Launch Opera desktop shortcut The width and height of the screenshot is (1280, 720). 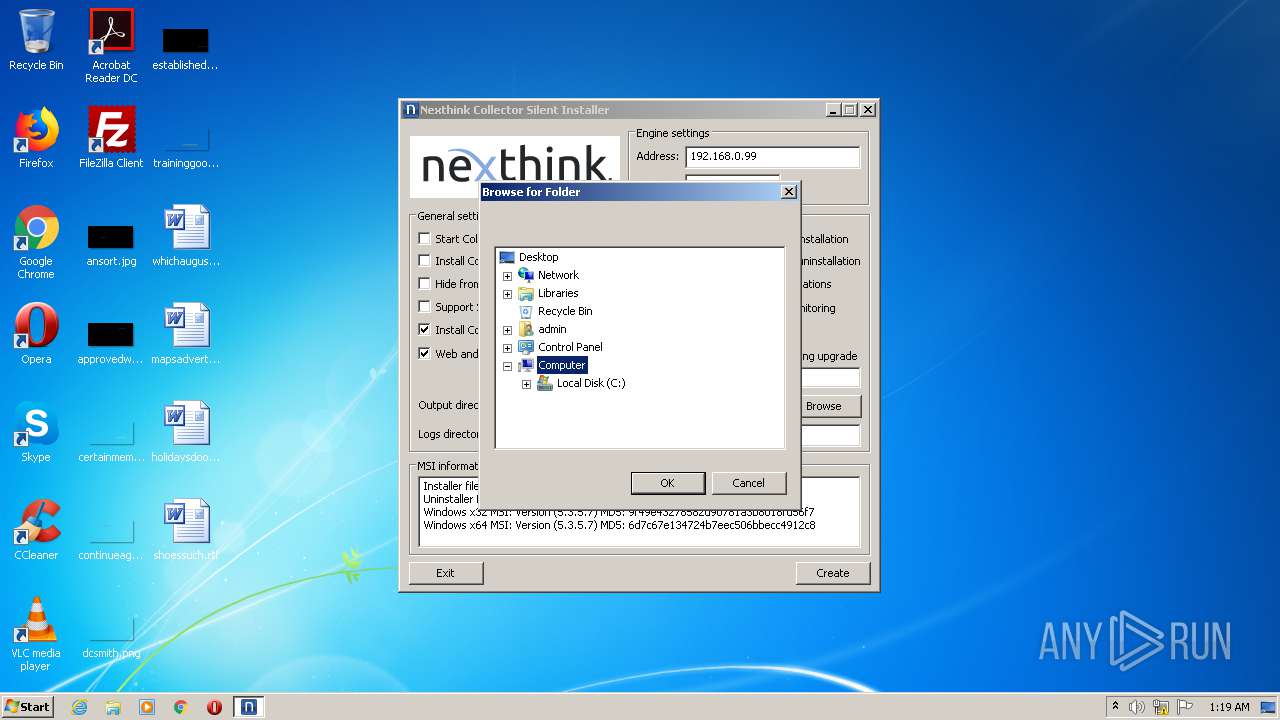[x=36, y=334]
